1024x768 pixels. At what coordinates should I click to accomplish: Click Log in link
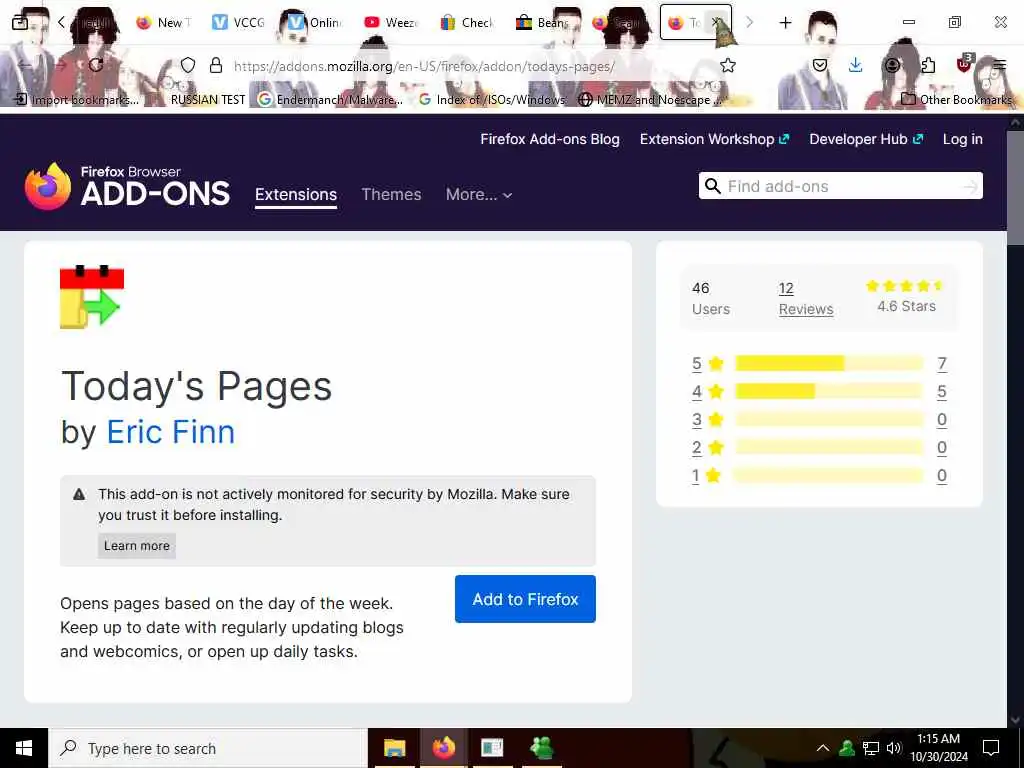tap(963, 139)
